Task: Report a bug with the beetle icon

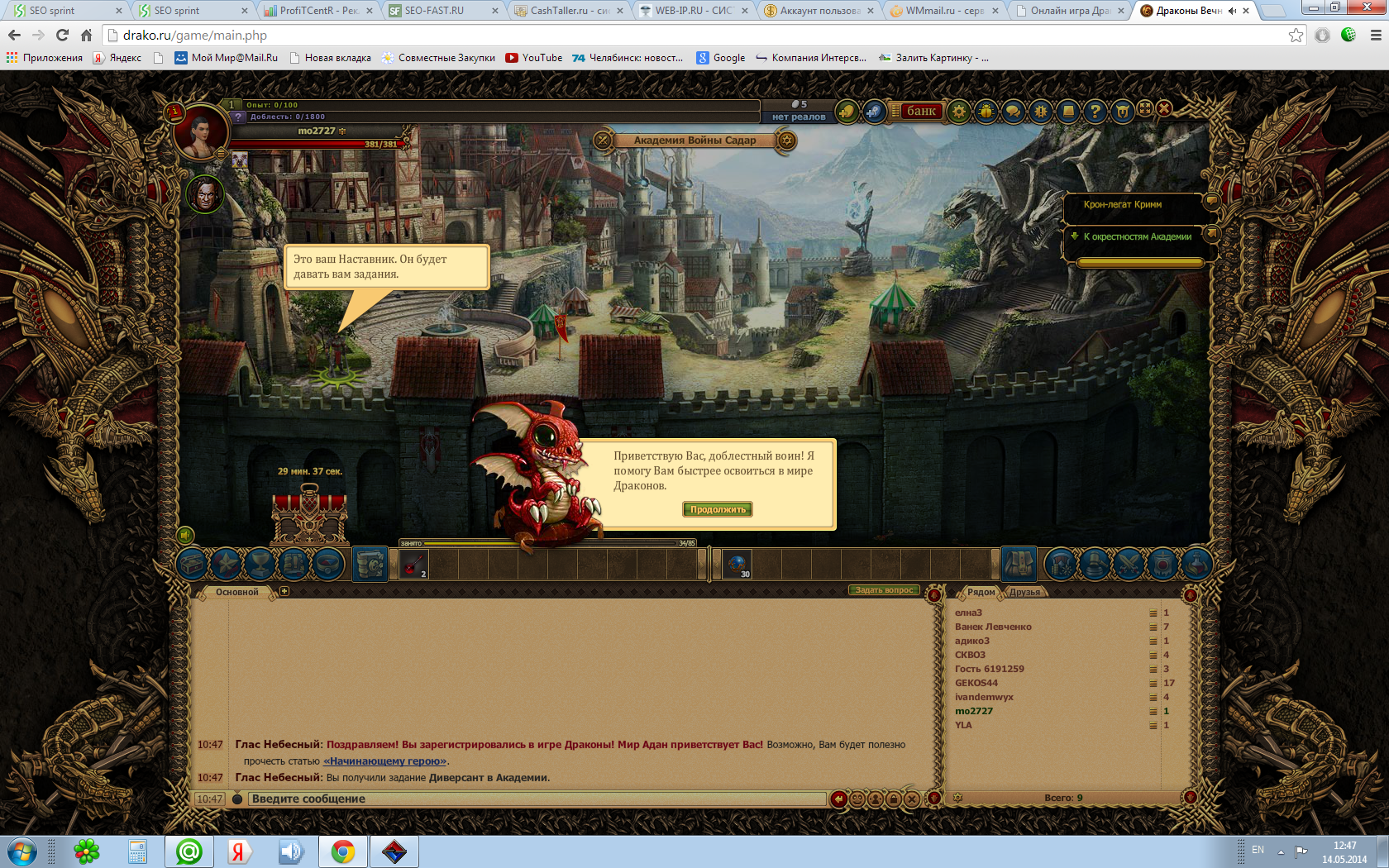Action: [986, 111]
